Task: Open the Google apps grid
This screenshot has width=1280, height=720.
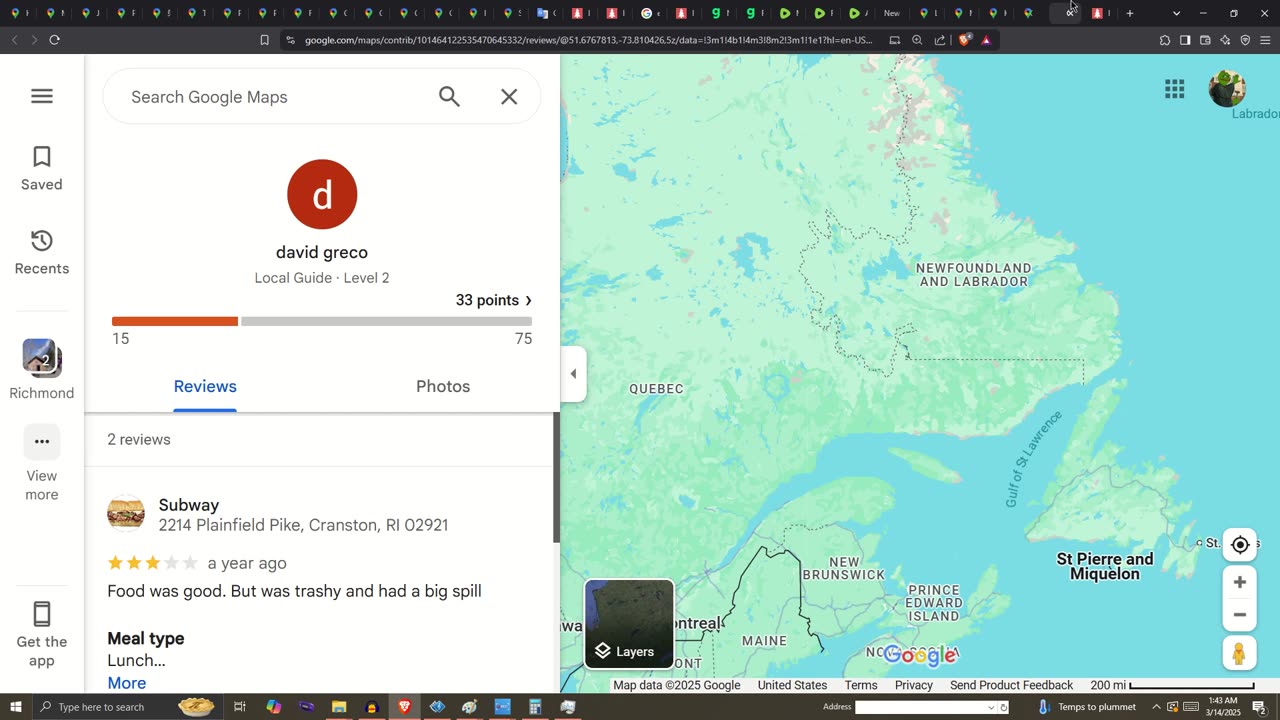Action: coord(1175,89)
